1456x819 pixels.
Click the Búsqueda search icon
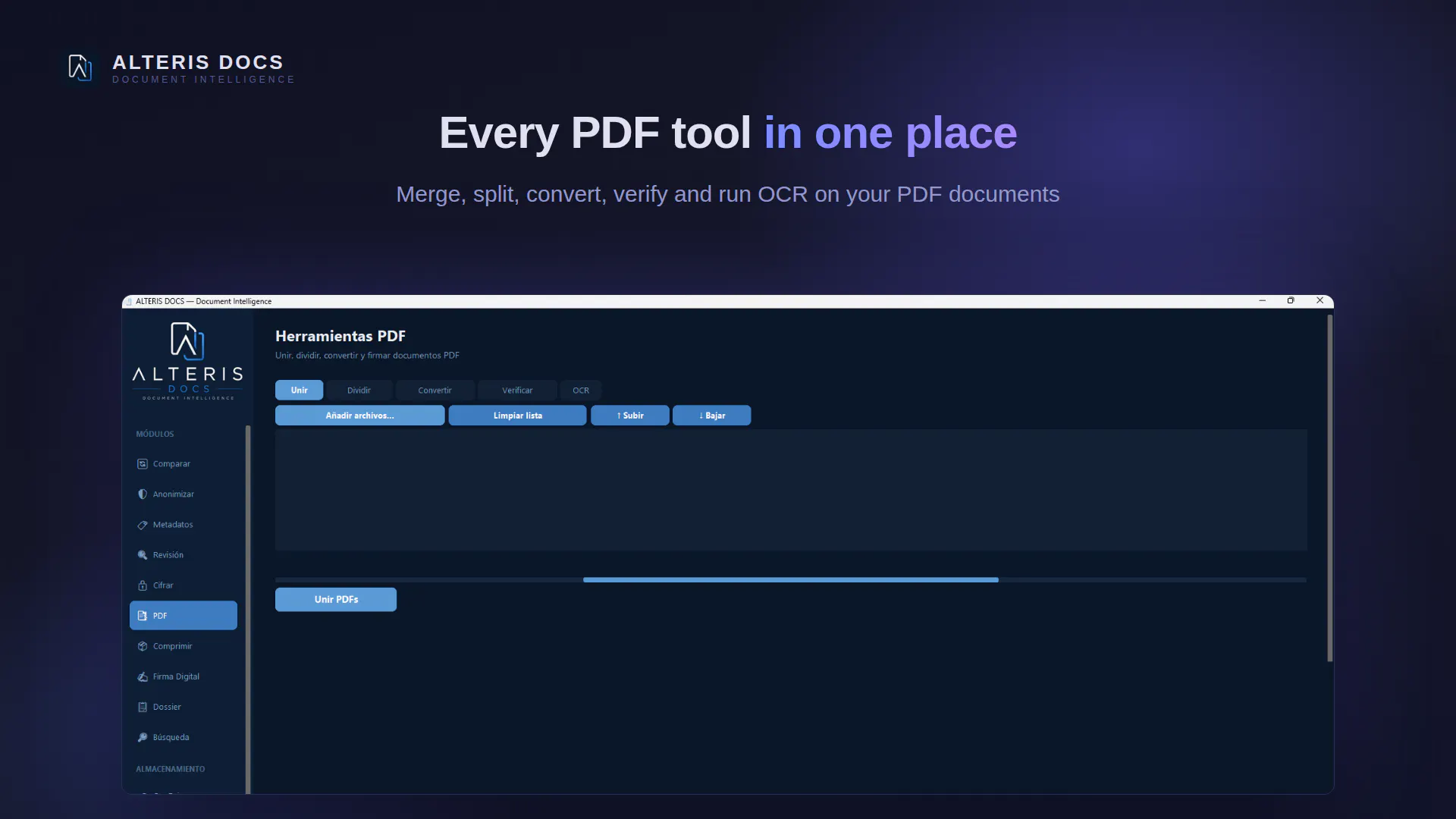(x=142, y=737)
